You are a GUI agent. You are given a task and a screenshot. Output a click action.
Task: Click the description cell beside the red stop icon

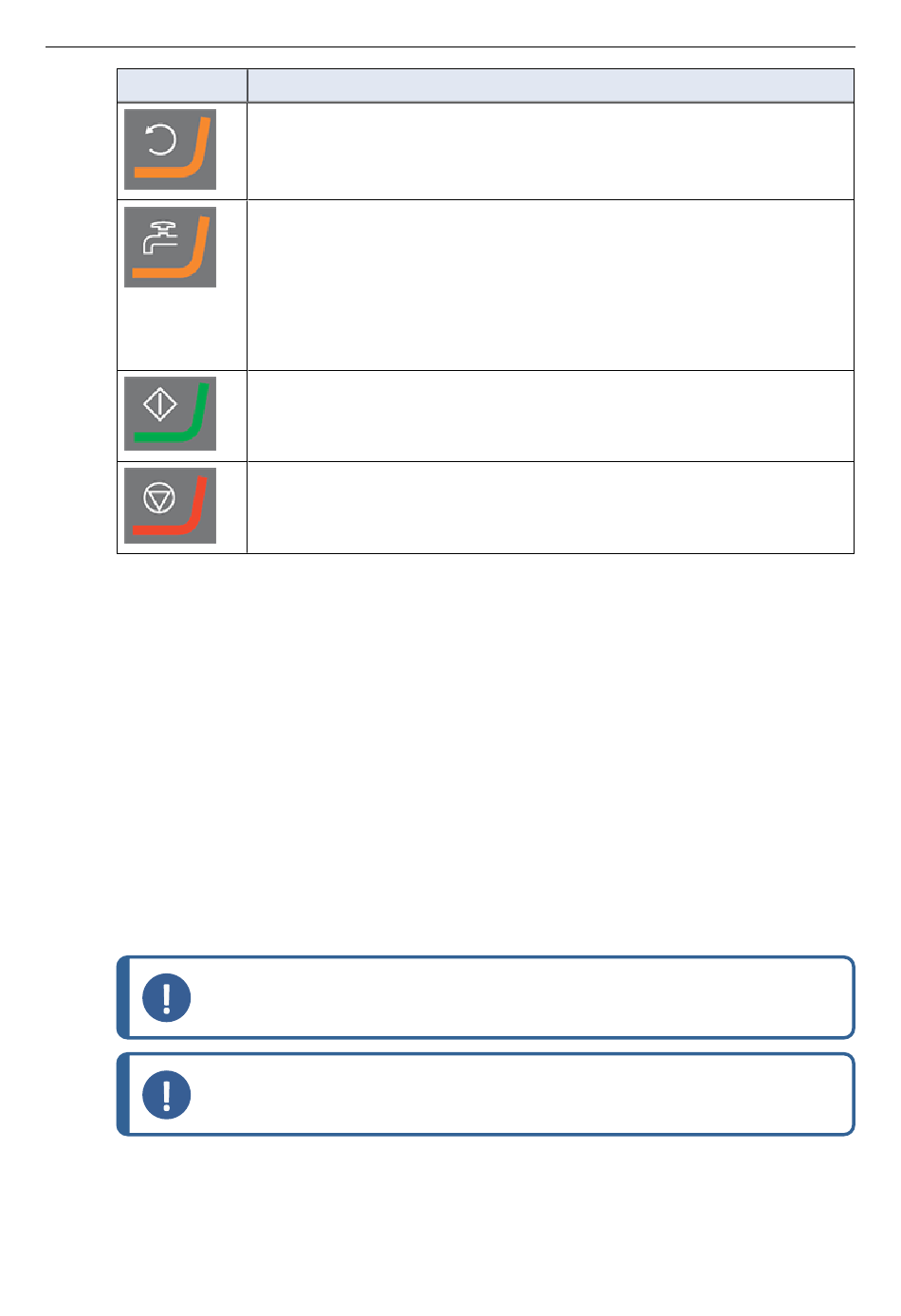coord(551,508)
